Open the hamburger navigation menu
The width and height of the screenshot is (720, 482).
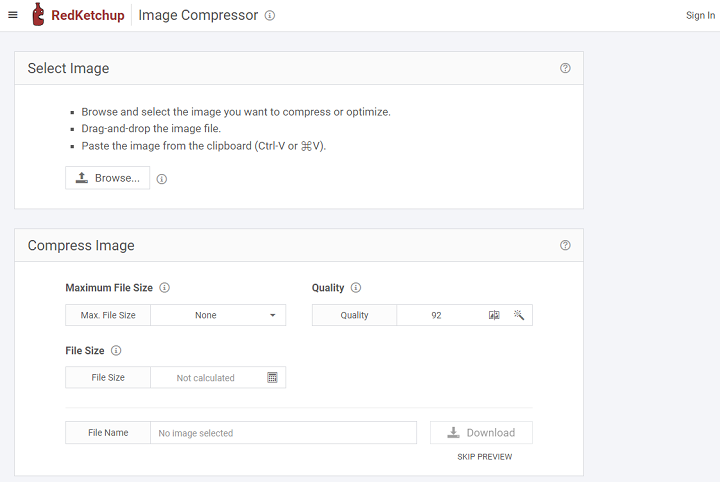click(13, 15)
